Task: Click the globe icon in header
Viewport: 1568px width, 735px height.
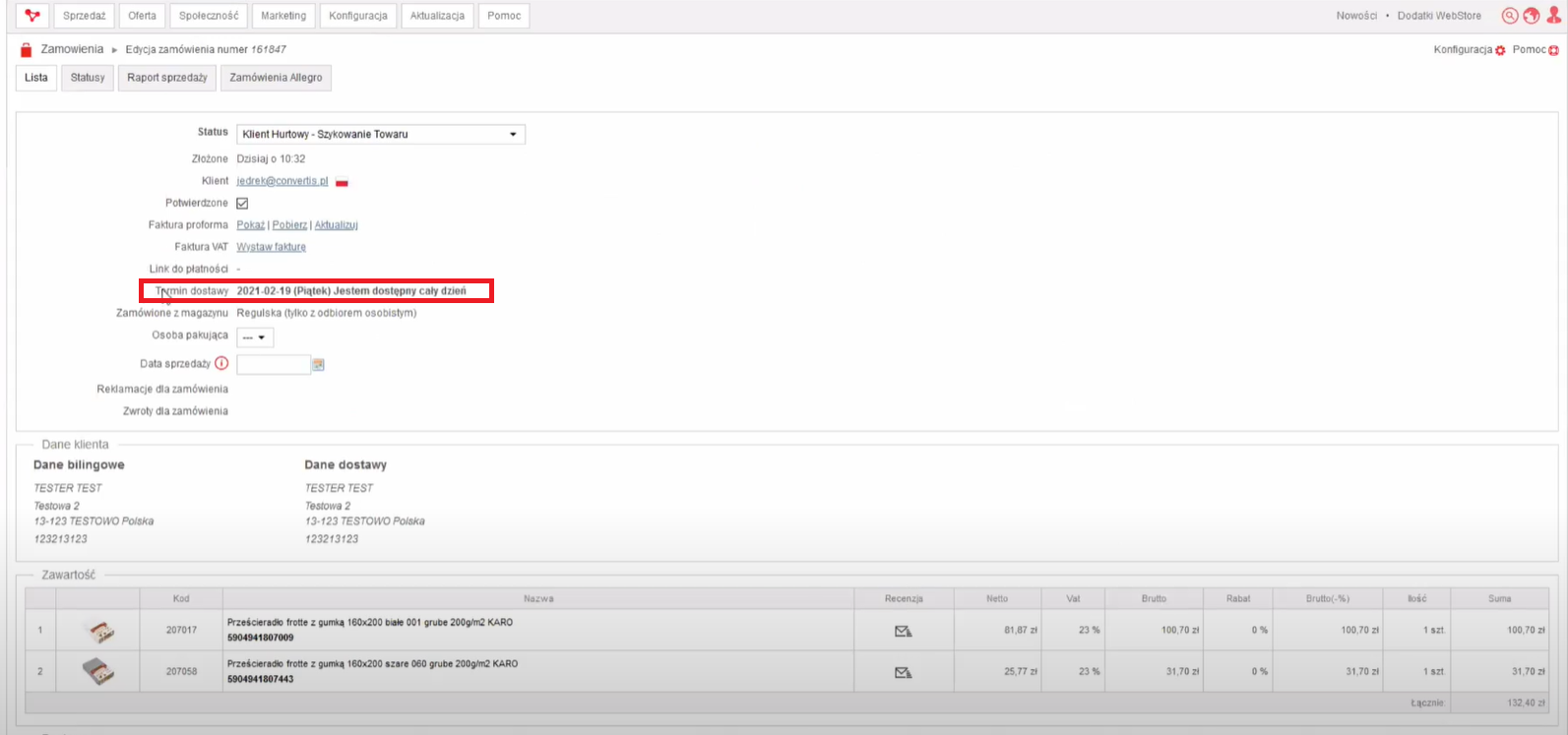Action: coord(1532,16)
